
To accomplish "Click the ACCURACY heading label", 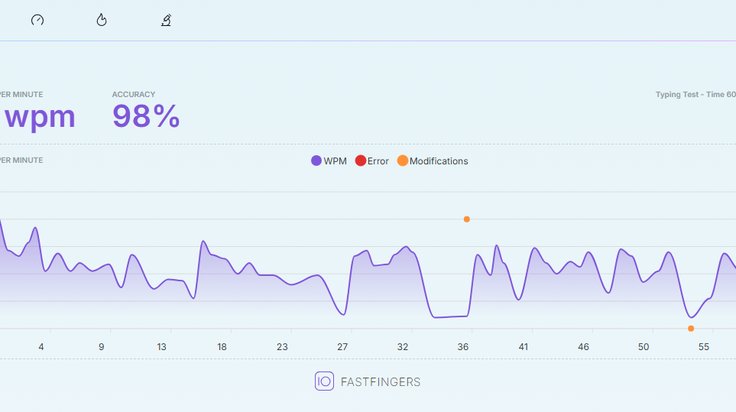I will (133, 94).
